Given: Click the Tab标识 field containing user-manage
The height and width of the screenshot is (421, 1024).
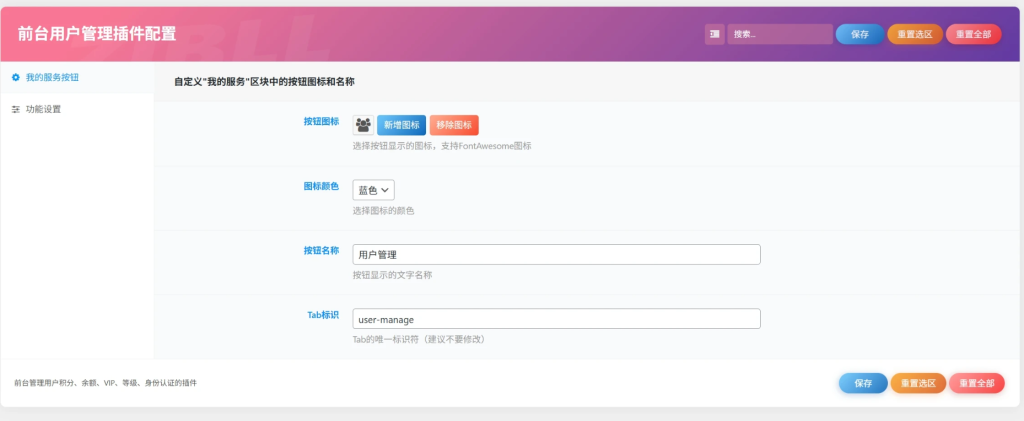Looking at the screenshot, I should pos(556,319).
